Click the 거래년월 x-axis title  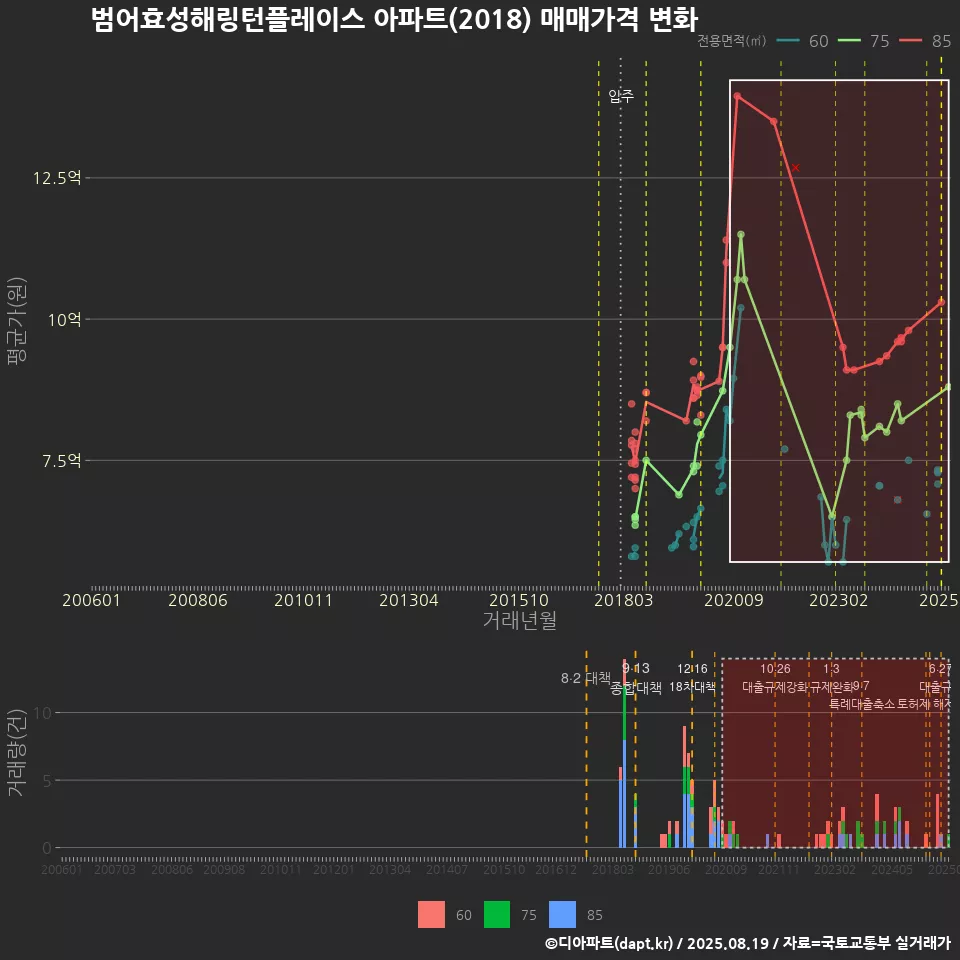tap(519, 620)
